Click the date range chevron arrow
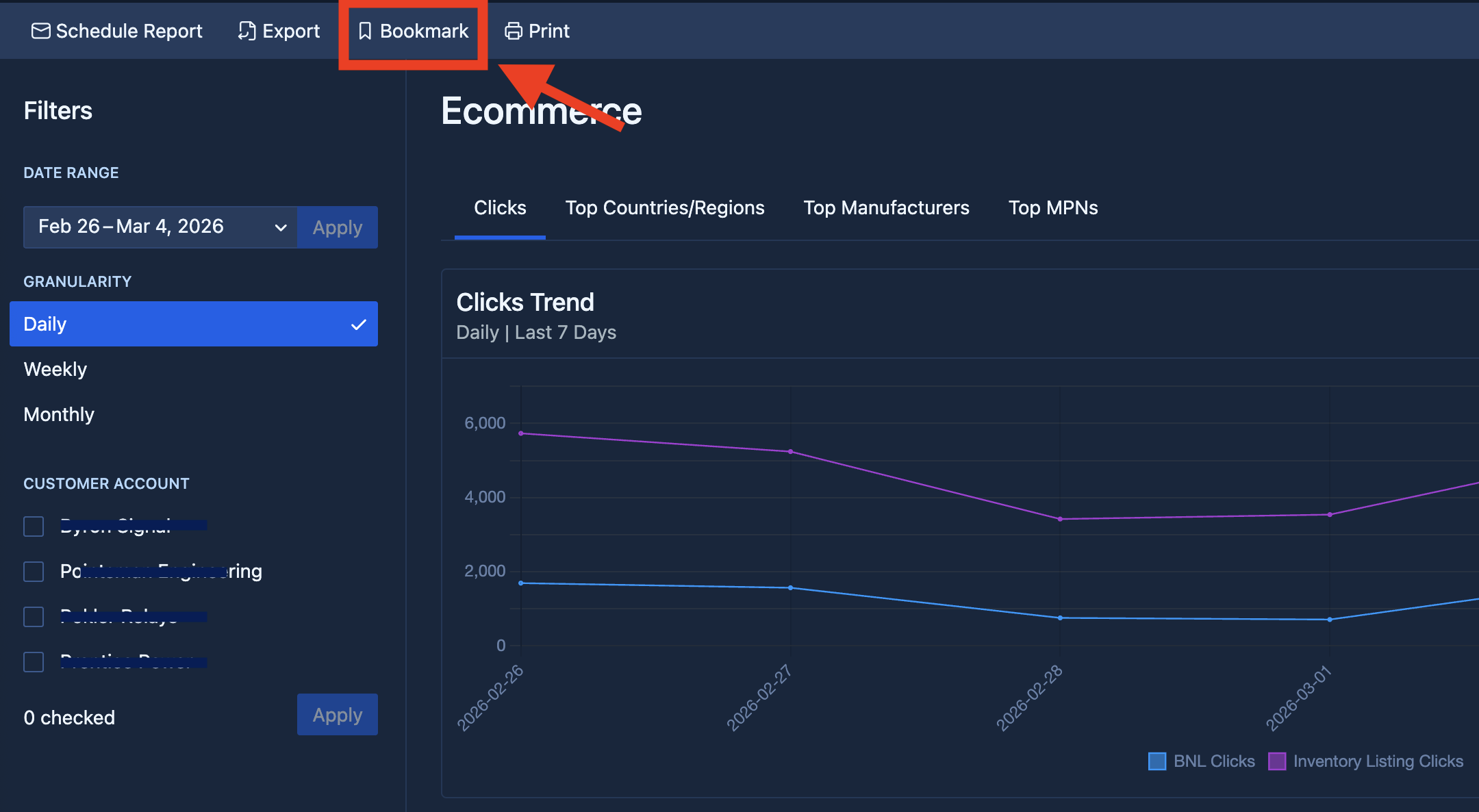Screen dimensions: 1479x812 click(280, 227)
